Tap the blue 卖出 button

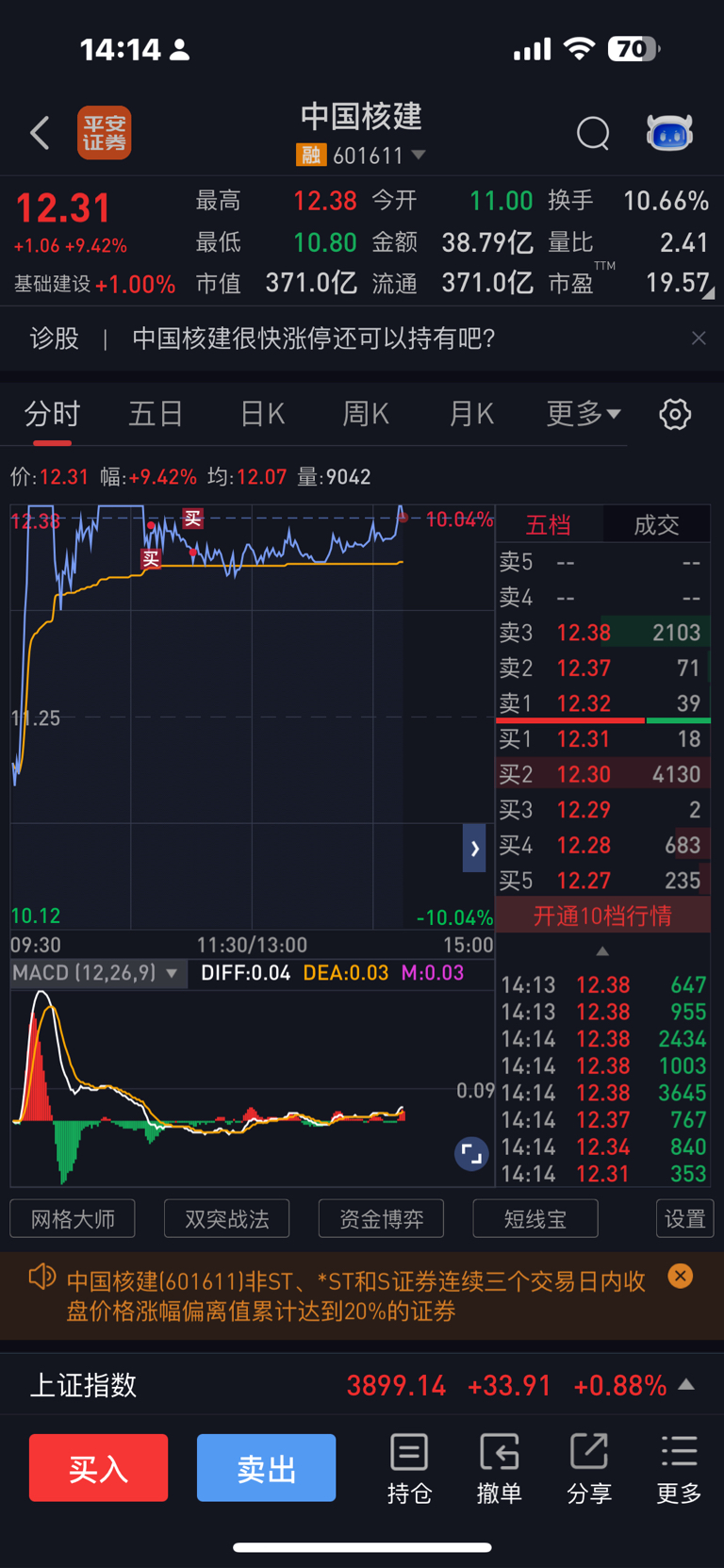(267, 1467)
